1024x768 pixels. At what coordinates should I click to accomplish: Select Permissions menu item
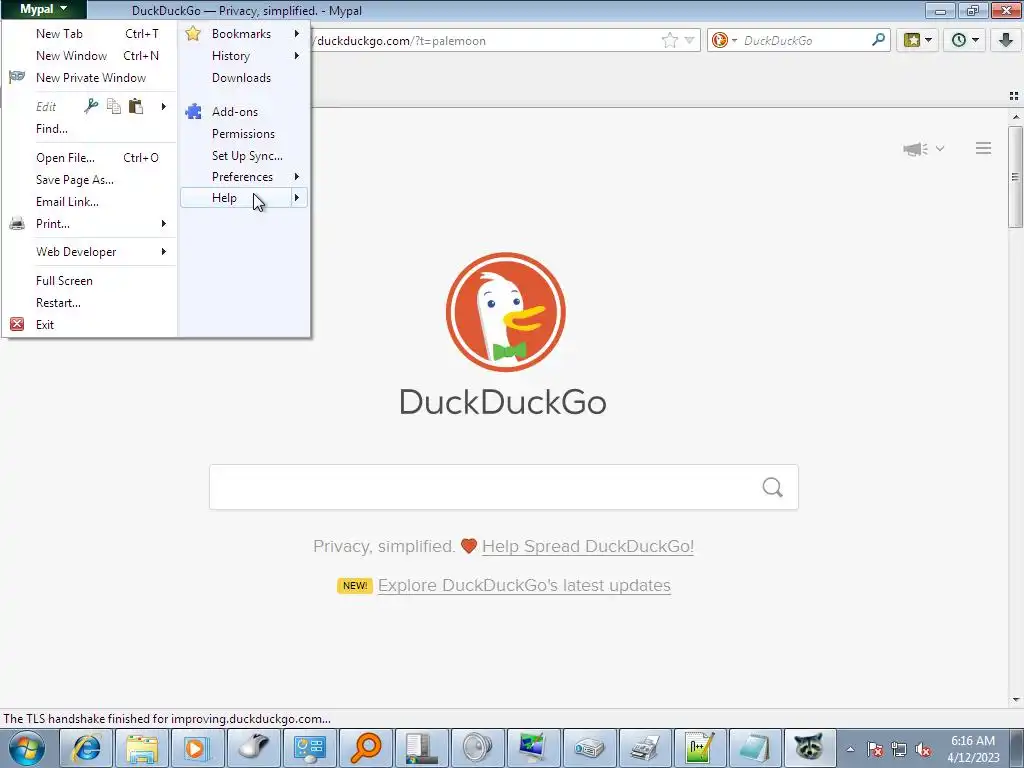click(x=244, y=134)
